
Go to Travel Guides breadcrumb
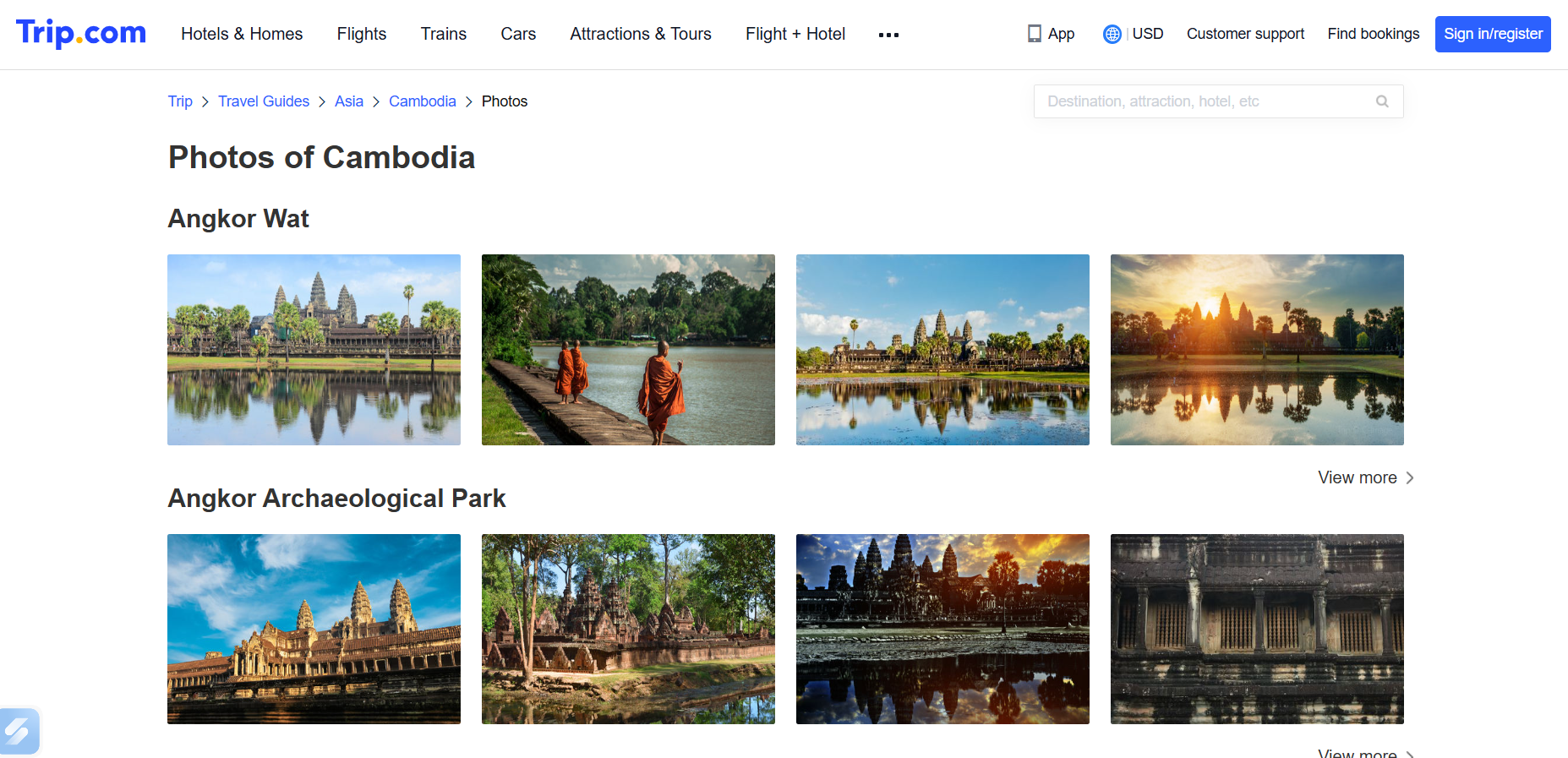264,101
